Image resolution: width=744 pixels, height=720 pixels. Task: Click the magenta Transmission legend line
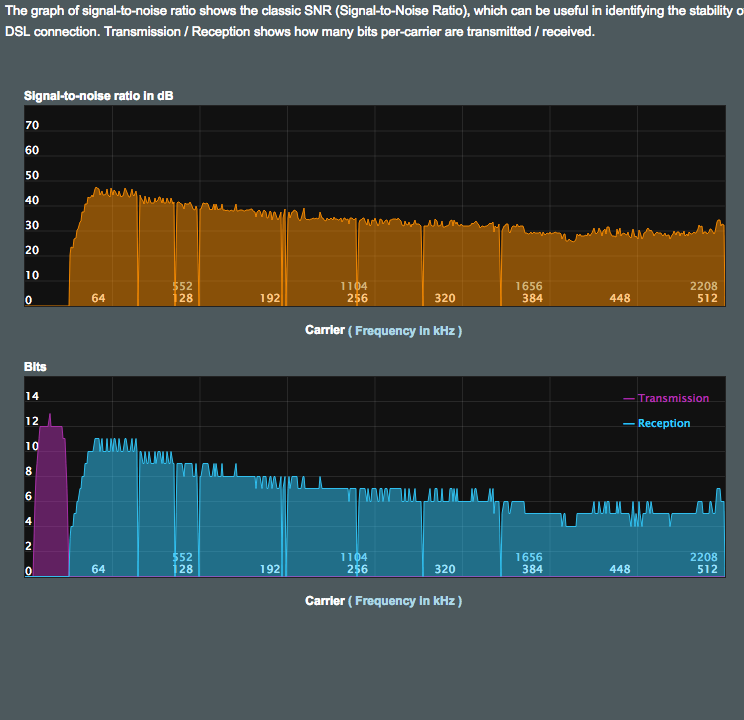click(x=629, y=399)
